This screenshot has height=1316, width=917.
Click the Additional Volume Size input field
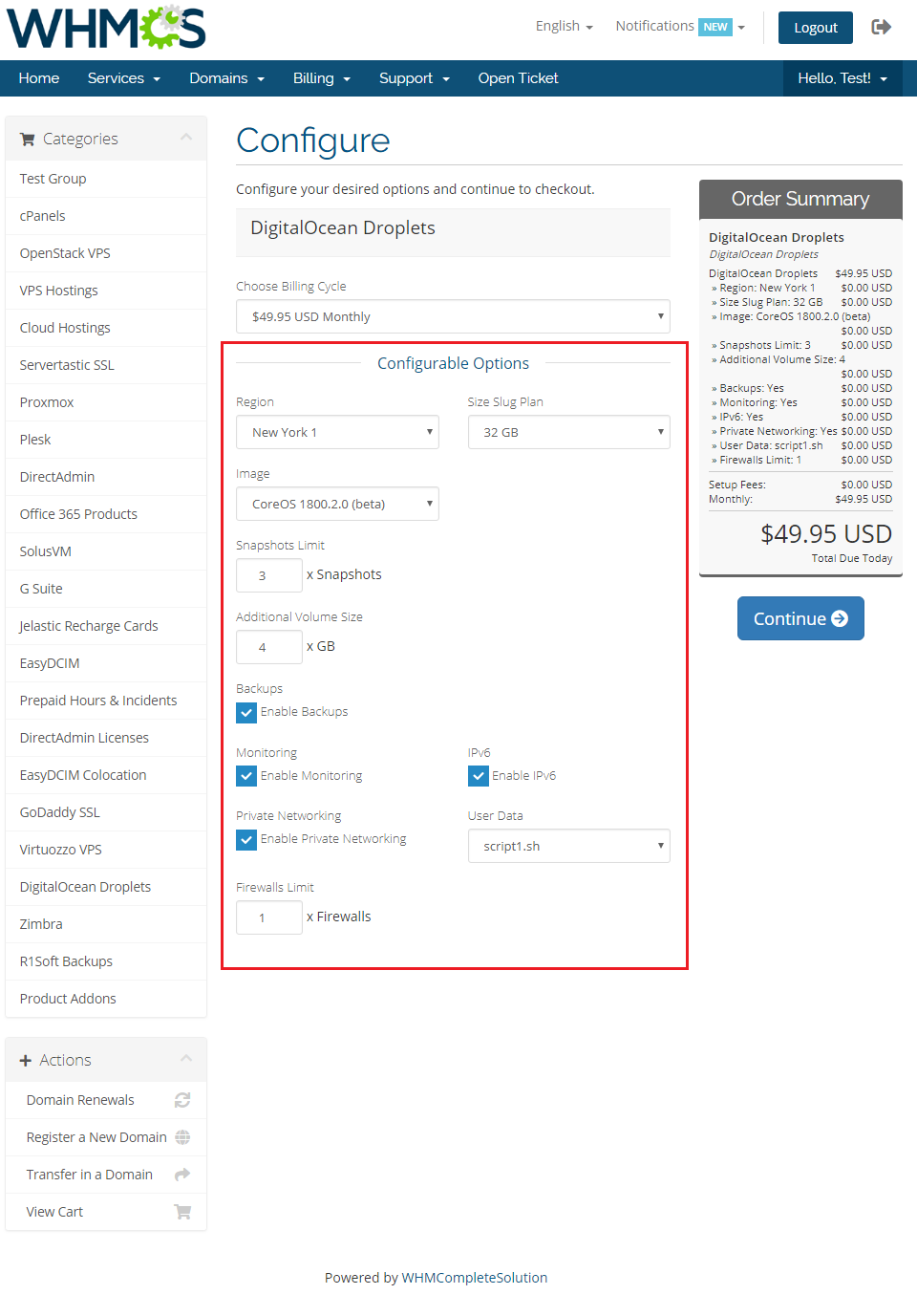tap(269, 647)
